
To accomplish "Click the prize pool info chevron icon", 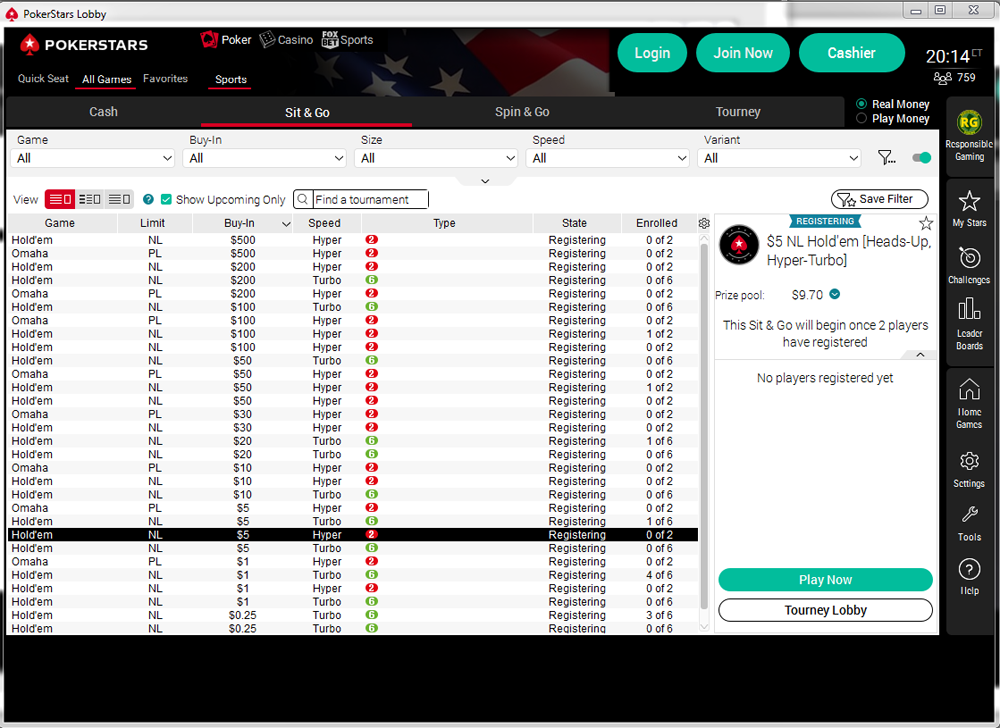I will tap(835, 295).
